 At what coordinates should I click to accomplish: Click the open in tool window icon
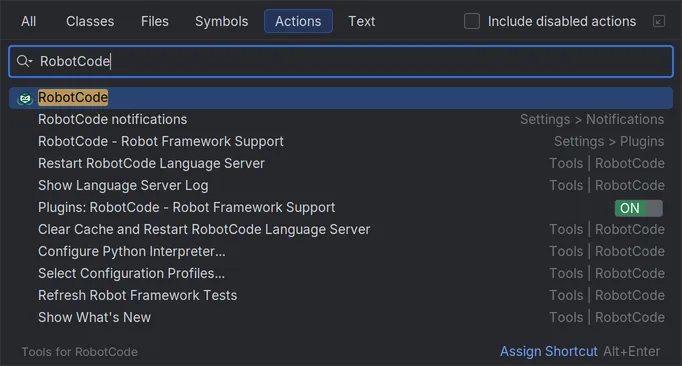coord(659,21)
